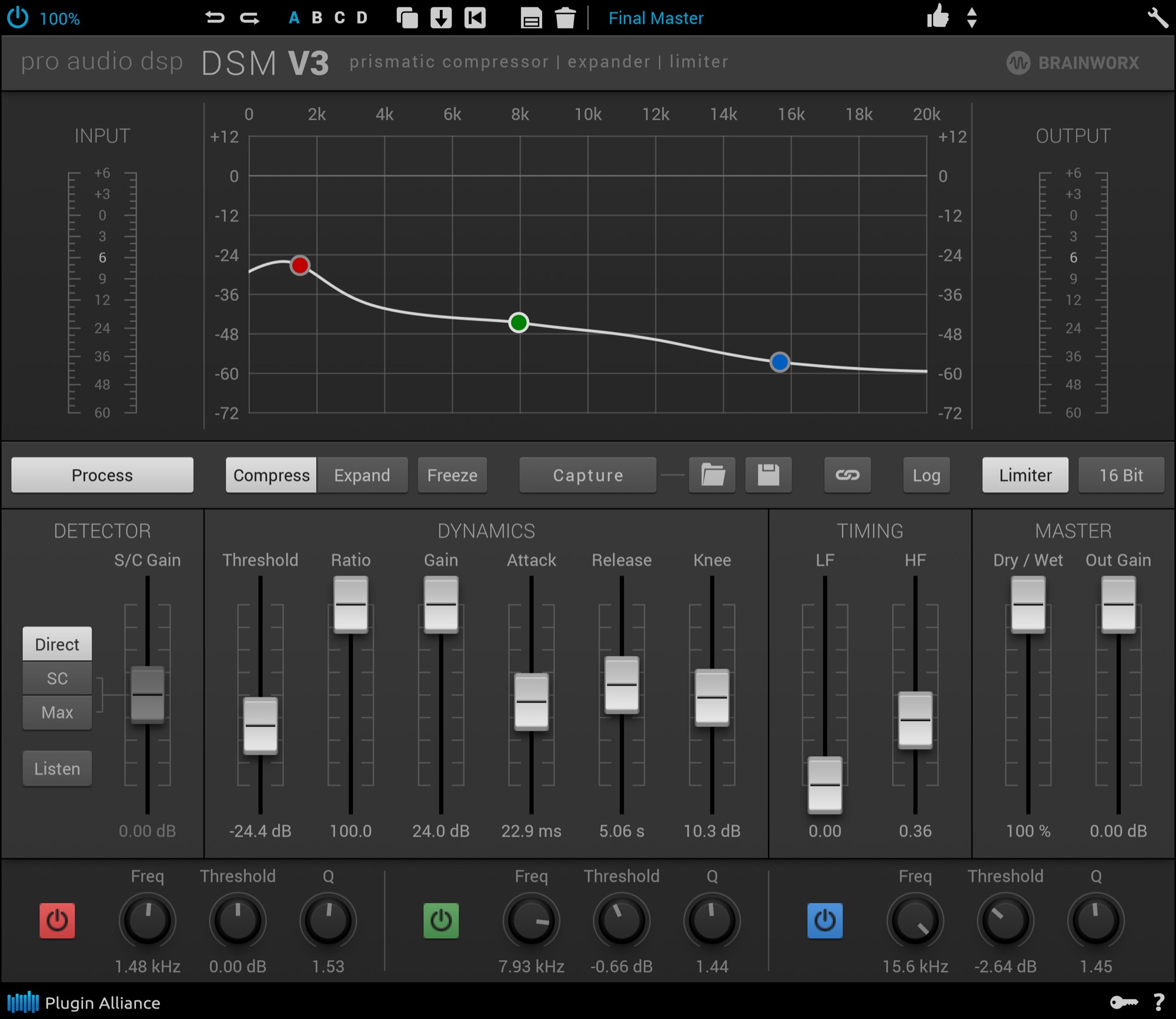
Task: Click the -24.4 dB threshold value
Action: pos(260,831)
